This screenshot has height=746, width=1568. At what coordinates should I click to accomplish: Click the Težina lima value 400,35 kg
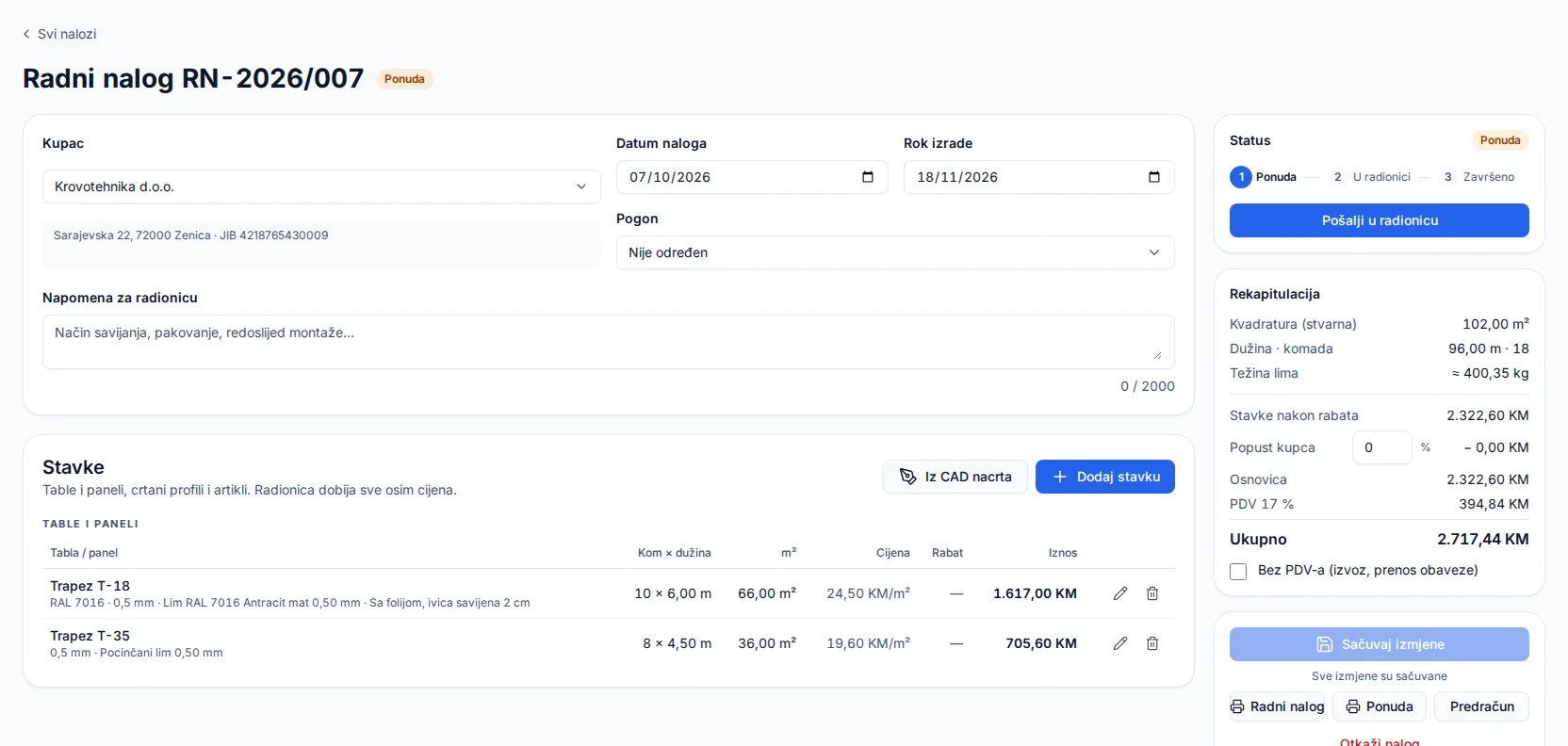click(1490, 373)
